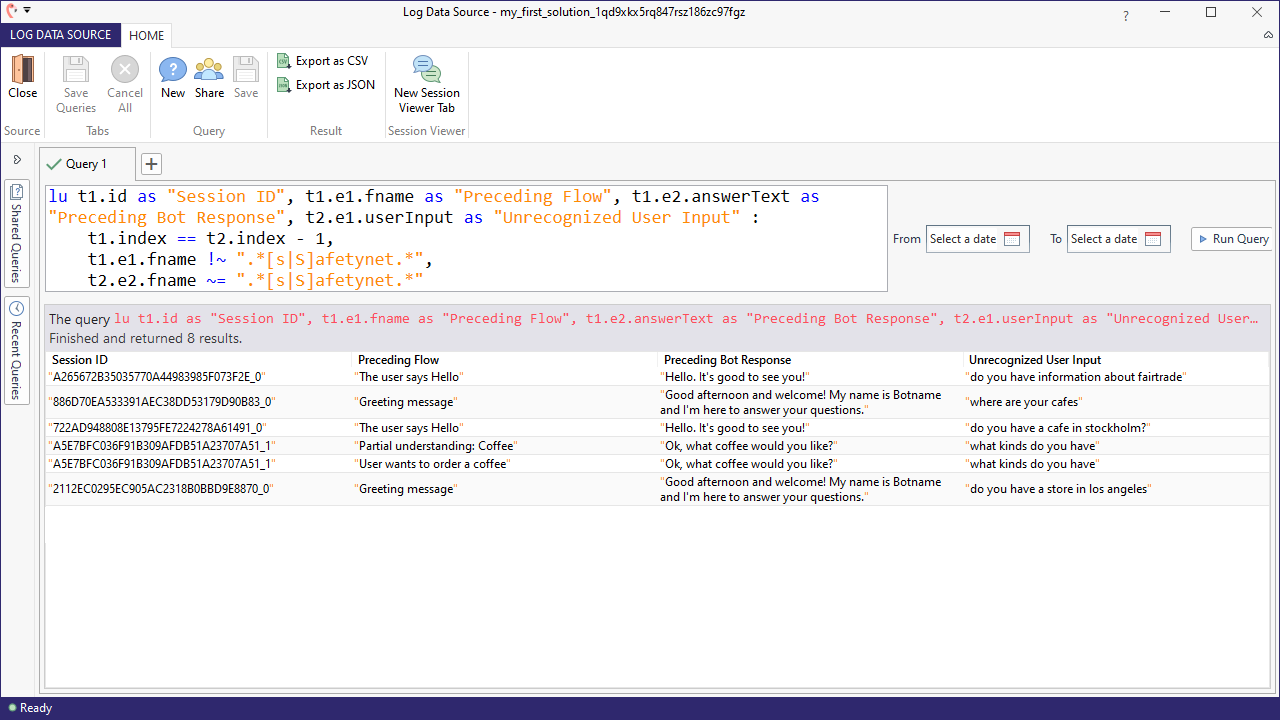The height and width of the screenshot is (720, 1280).
Task: Open the To date calendar picker
Action: point(1153,239)
